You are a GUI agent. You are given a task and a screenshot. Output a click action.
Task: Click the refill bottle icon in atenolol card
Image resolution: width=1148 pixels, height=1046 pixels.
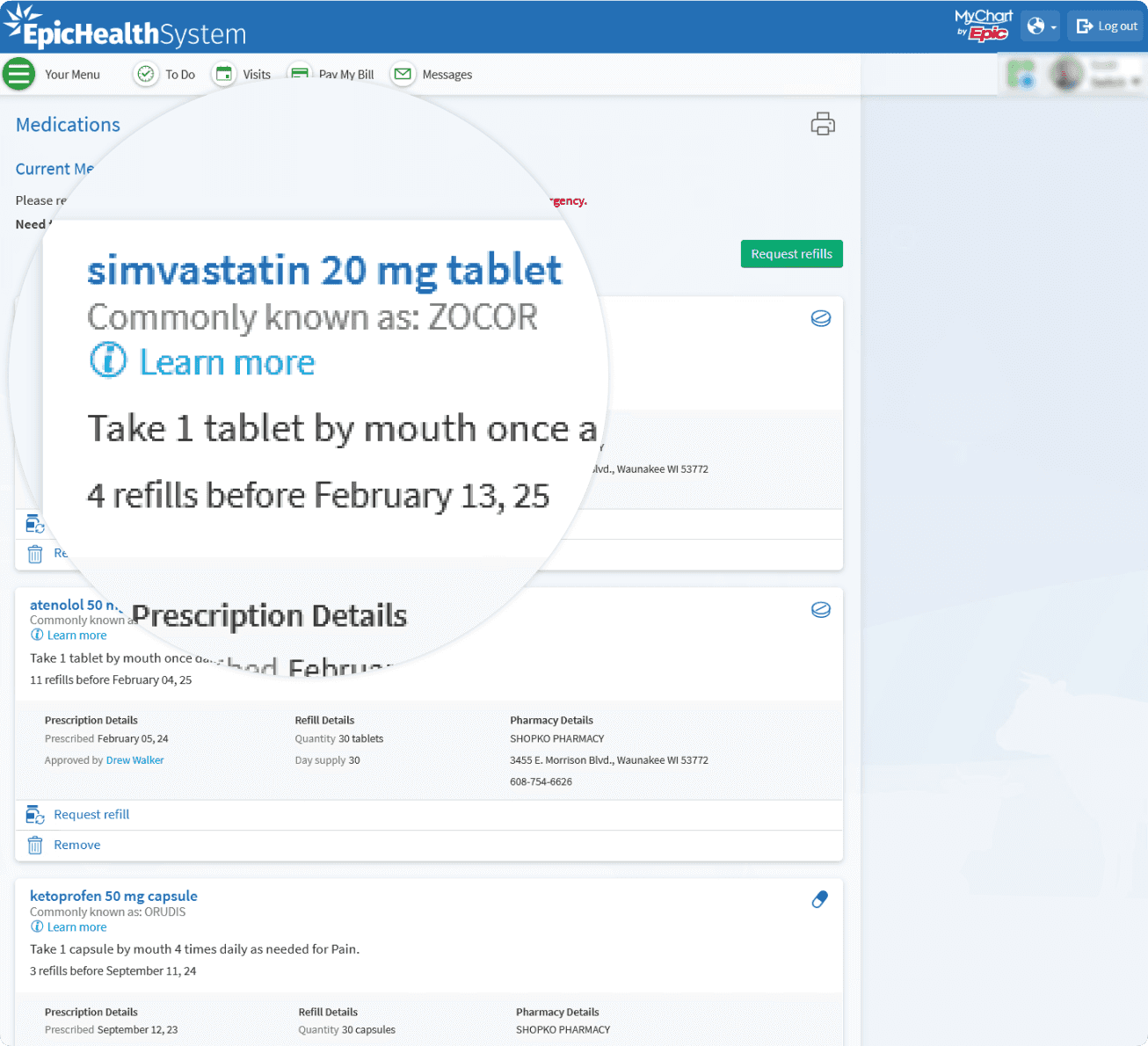pyautogui.click(x=35, y=815)
